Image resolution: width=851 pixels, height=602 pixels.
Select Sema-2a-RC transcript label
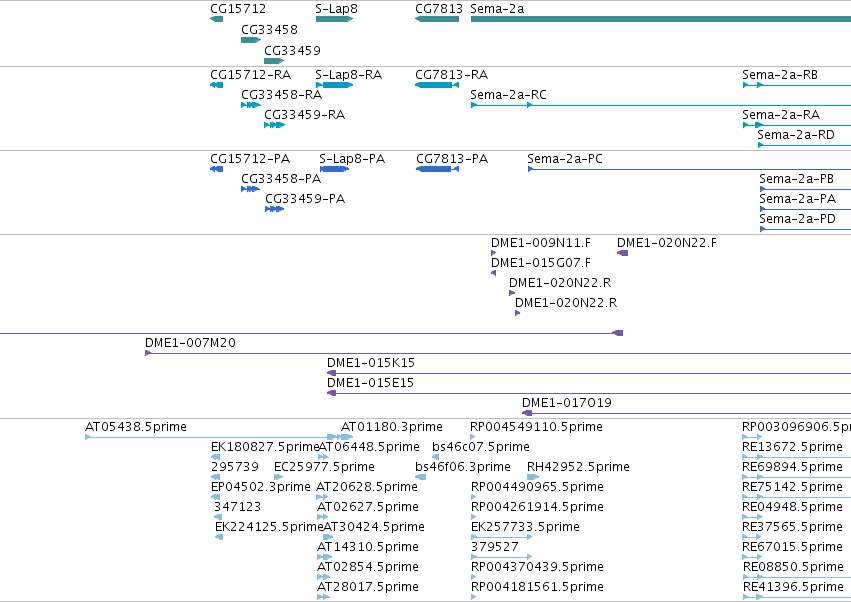coord(508,94)
